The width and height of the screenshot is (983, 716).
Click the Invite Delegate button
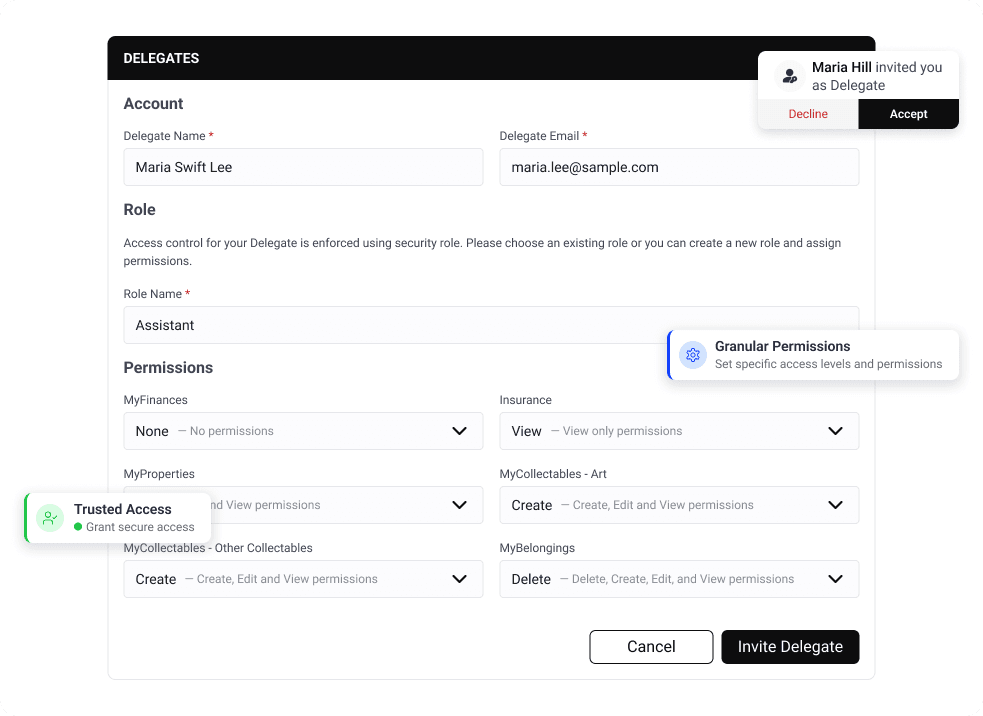pyautogui.click(x=790, y=647)
